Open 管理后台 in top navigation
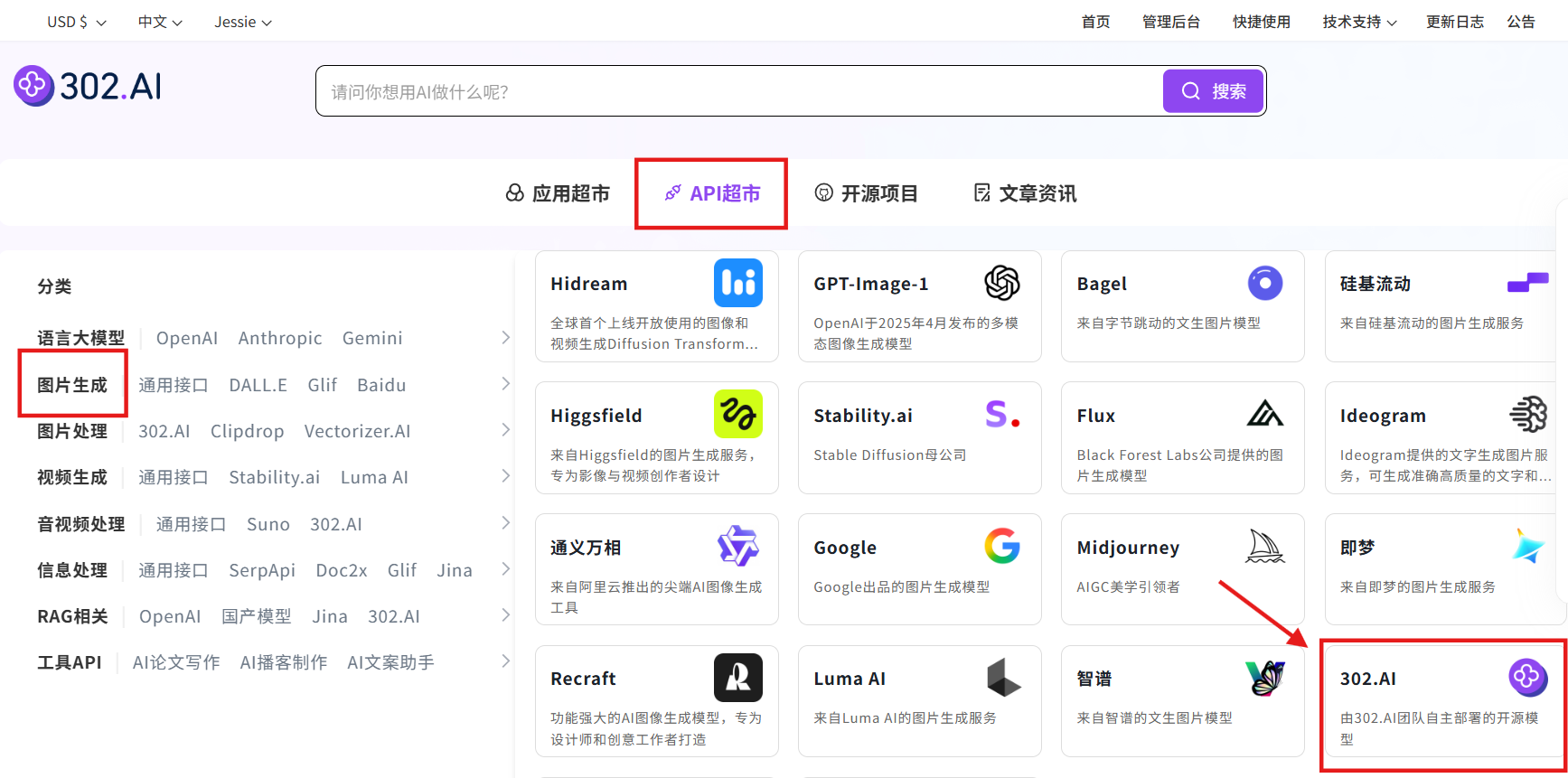The image size is (1568, 778). [1171, 22]
